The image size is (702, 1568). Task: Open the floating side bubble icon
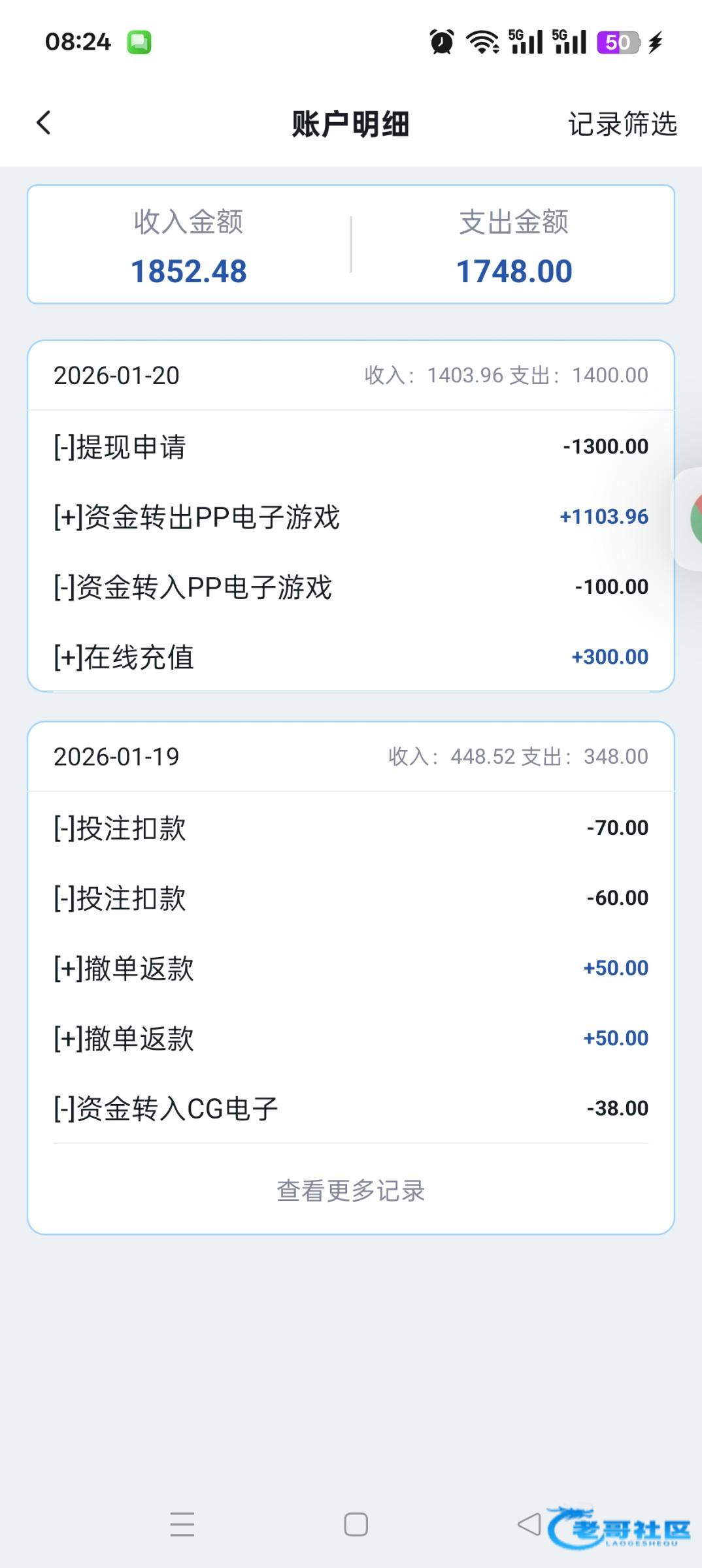click(693, 519)
